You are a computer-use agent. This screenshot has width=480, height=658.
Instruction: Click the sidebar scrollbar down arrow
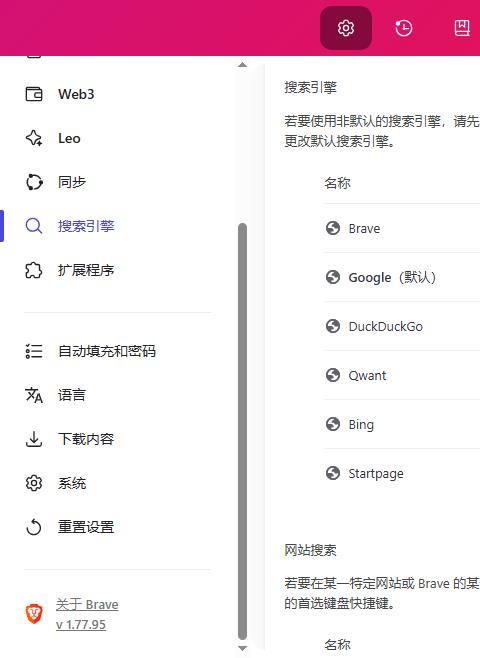242,649
